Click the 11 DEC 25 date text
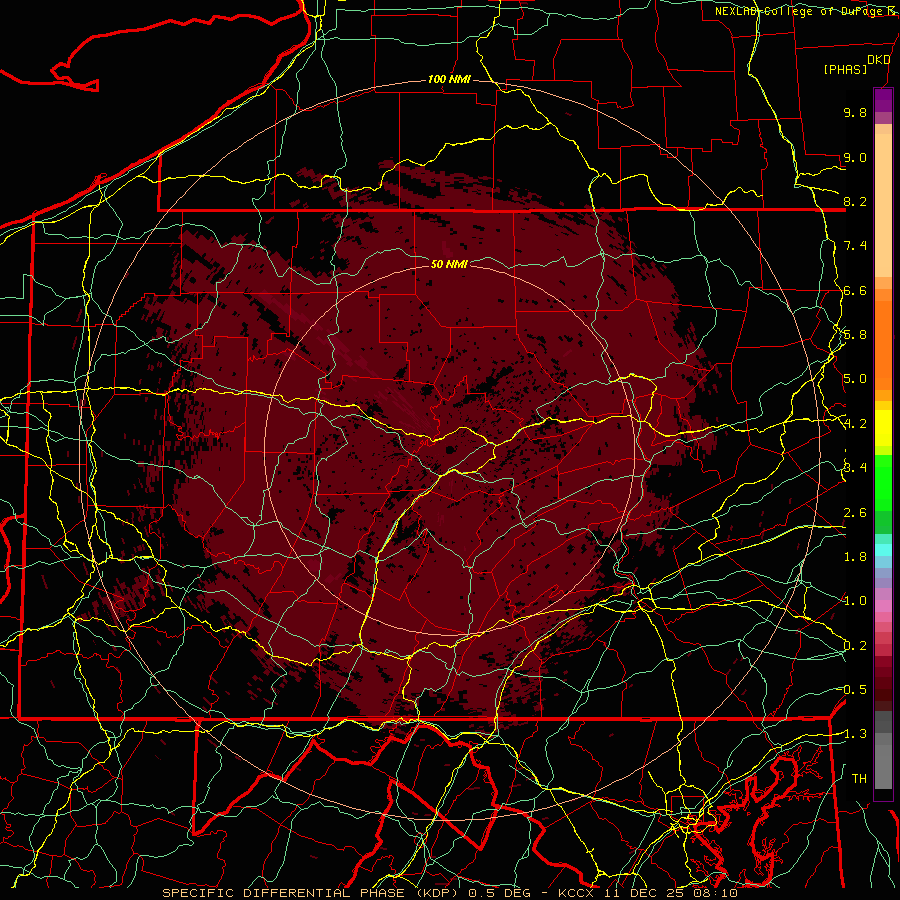This screenshot has width=900, height=900. [x=642, y=893]
